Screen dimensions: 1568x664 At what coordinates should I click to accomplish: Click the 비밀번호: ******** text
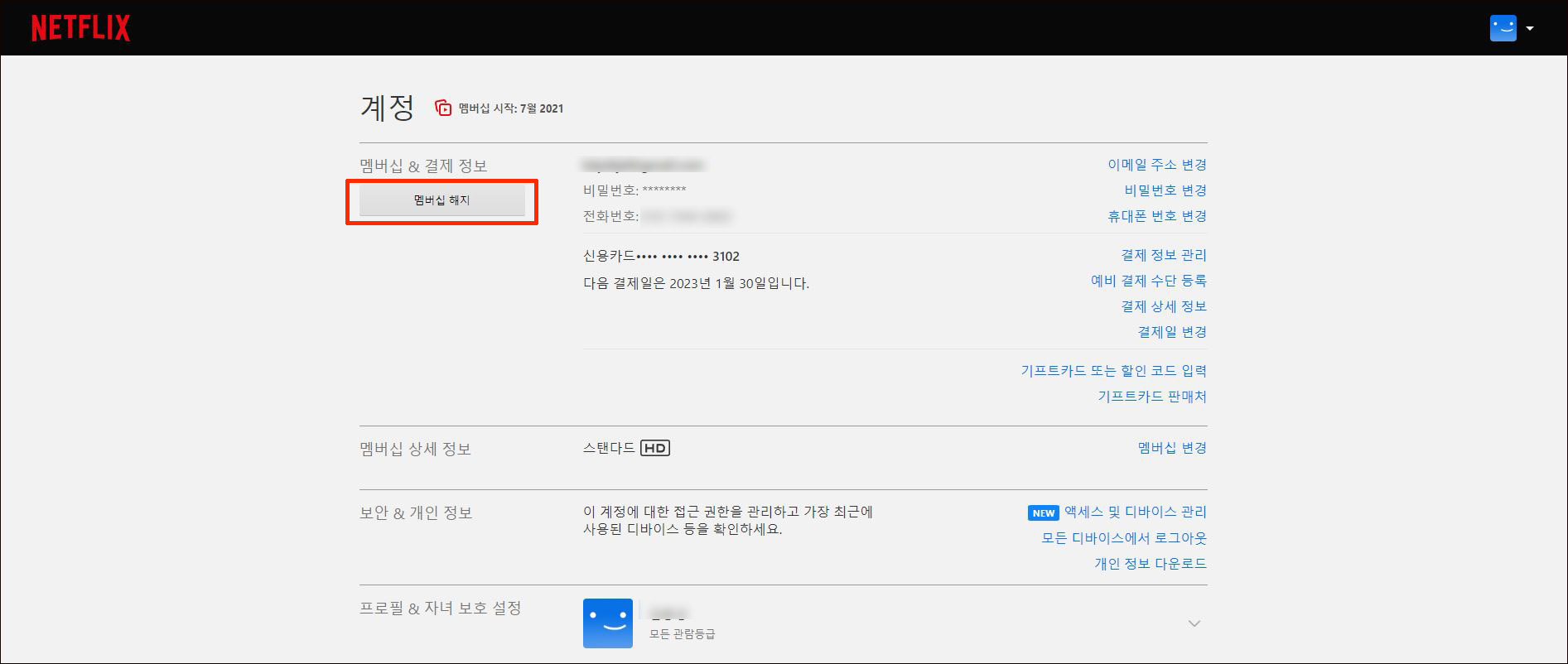click(634, 190)
